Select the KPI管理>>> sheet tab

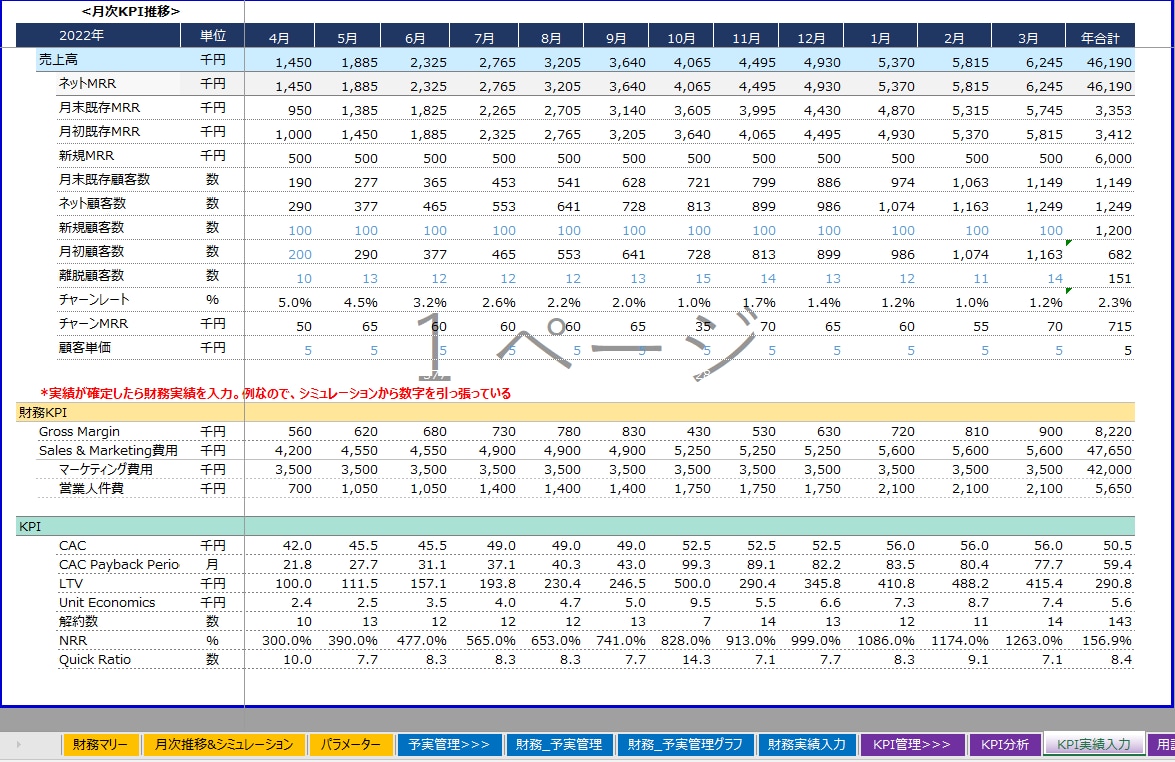click(911, 744)
